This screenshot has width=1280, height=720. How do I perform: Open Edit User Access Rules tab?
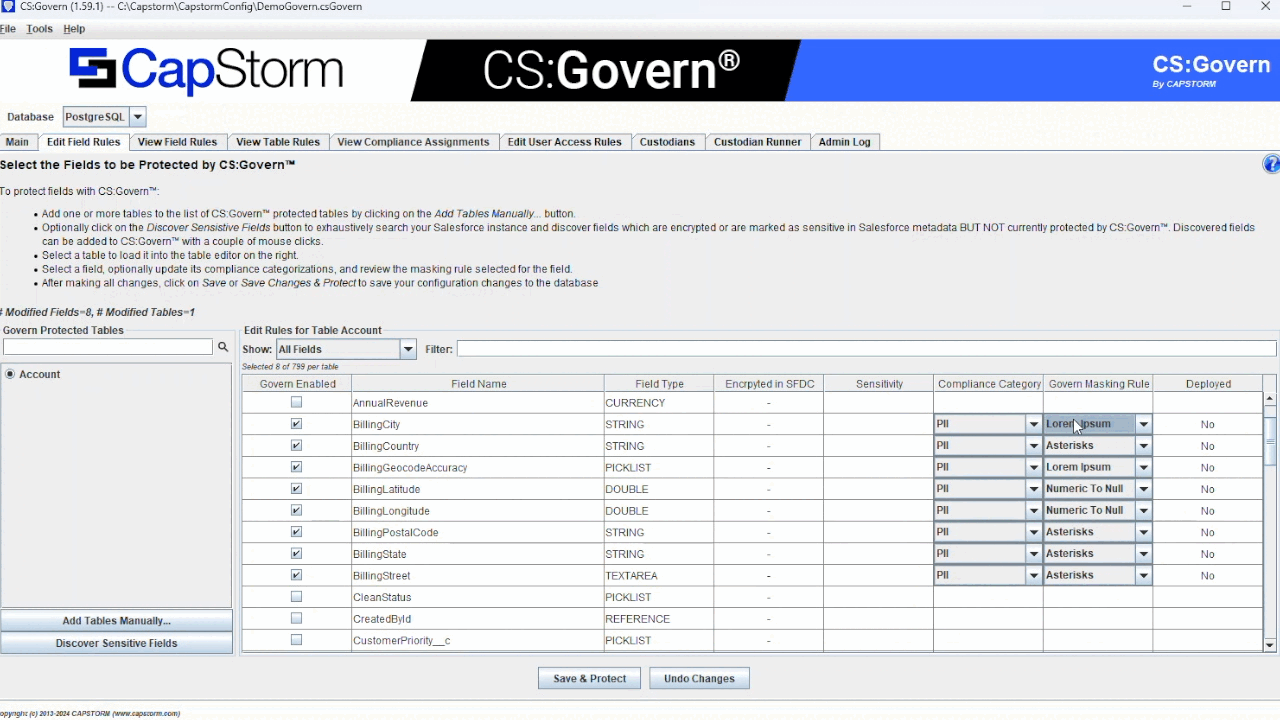point(564,142)
